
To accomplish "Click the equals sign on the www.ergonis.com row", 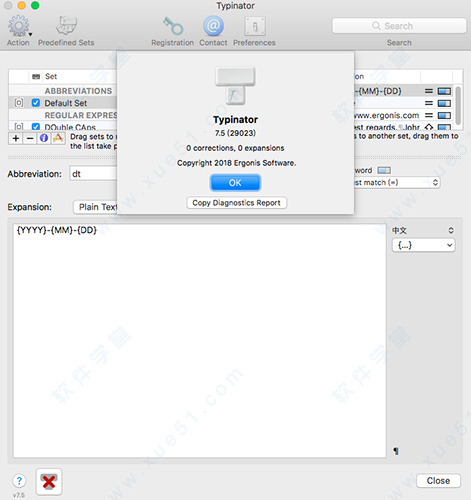I will 429,115.
